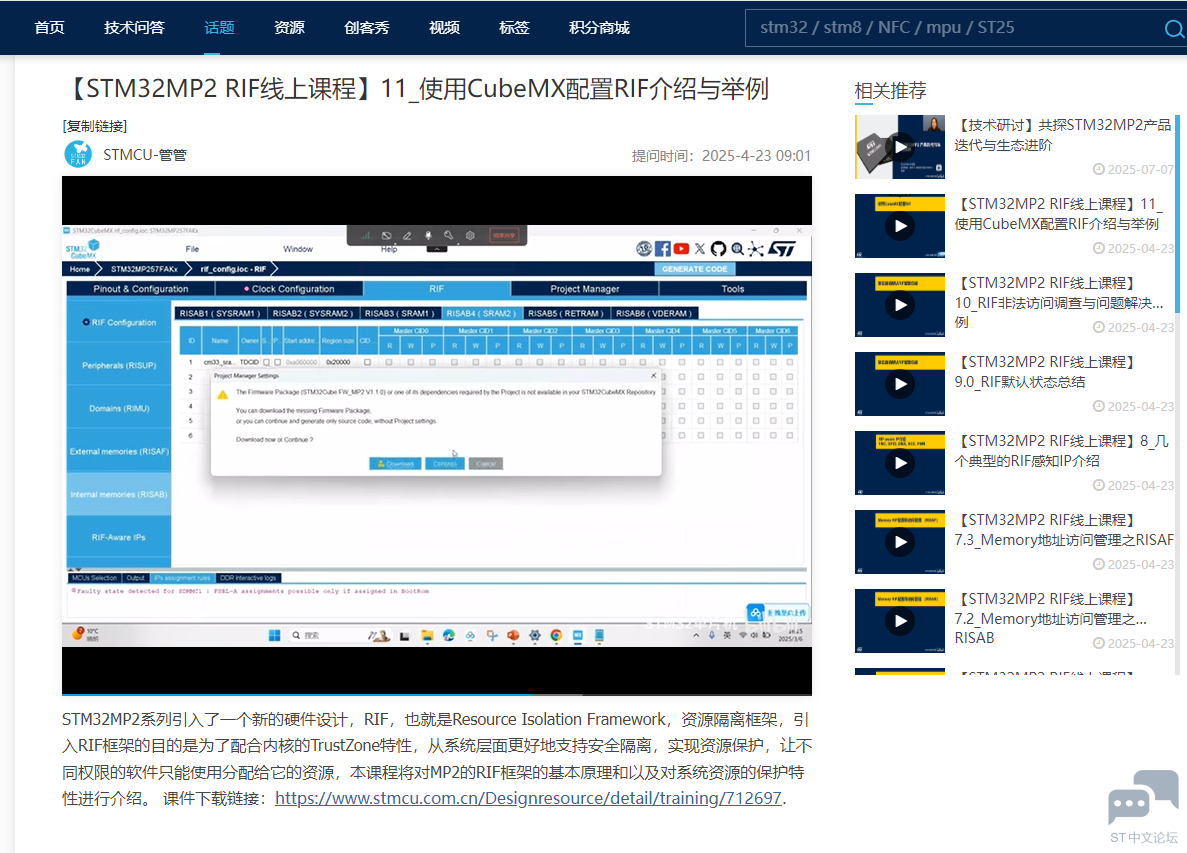
Task: Open link 7.3_Memory地址访问管理之RISAF
Action: point(1064,530)
